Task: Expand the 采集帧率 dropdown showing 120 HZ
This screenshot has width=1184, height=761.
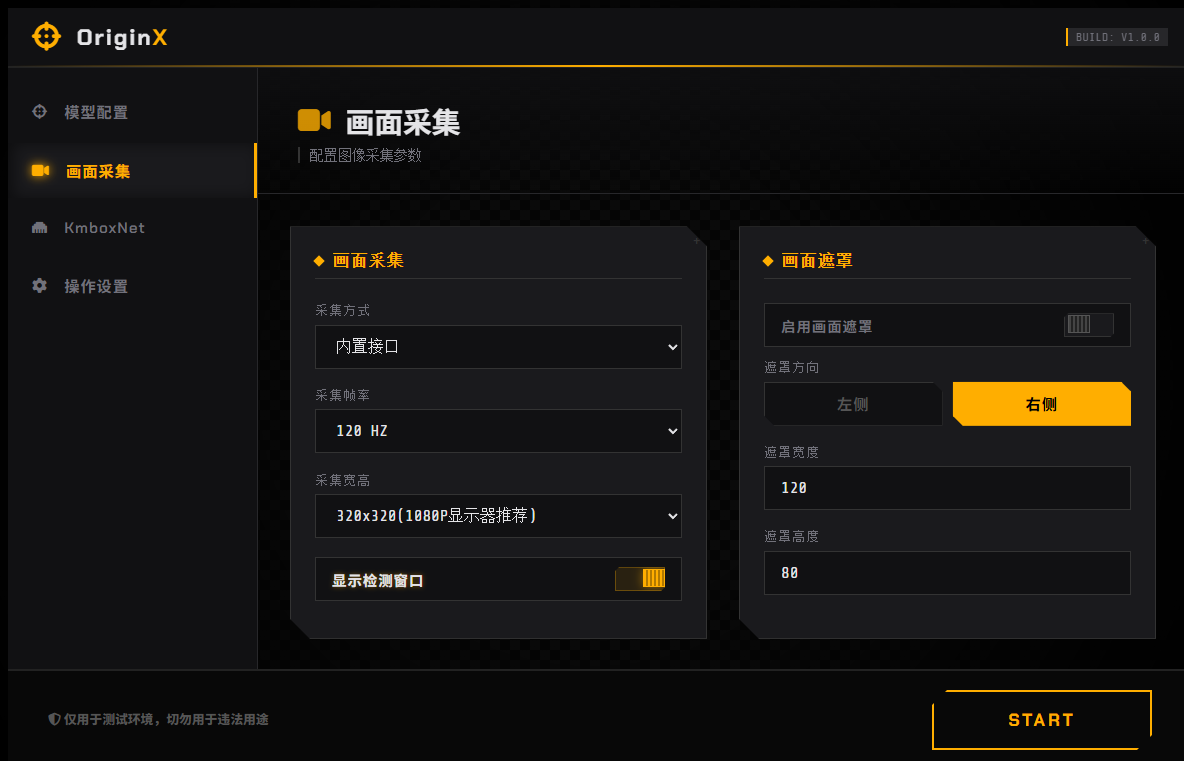Action: tap(498, 430)
